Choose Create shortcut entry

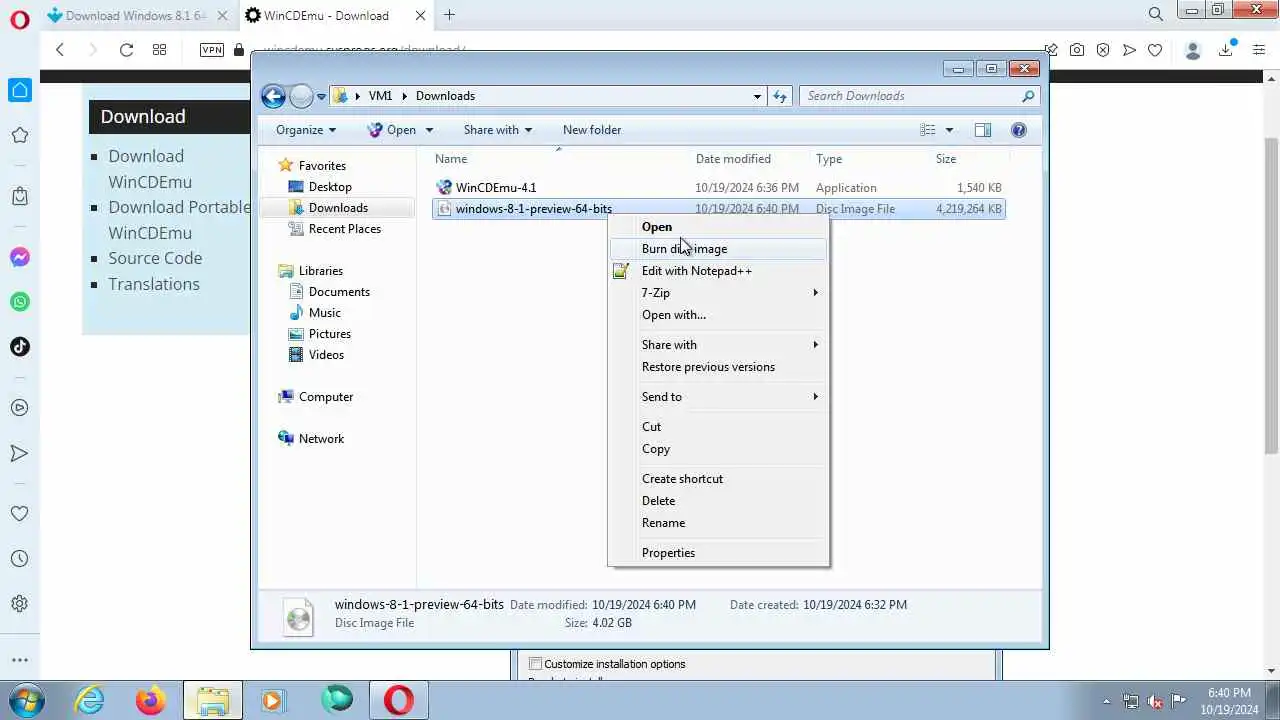(718, 479)
